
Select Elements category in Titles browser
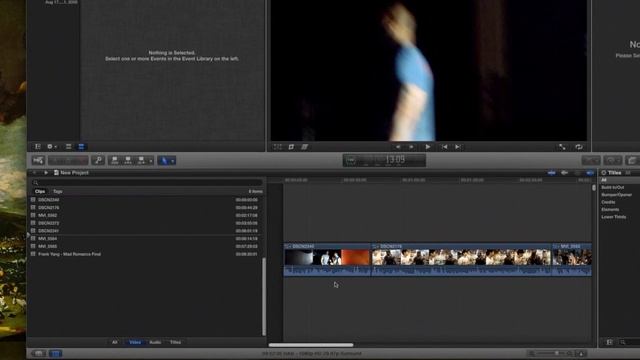click(x=610, y=209)
